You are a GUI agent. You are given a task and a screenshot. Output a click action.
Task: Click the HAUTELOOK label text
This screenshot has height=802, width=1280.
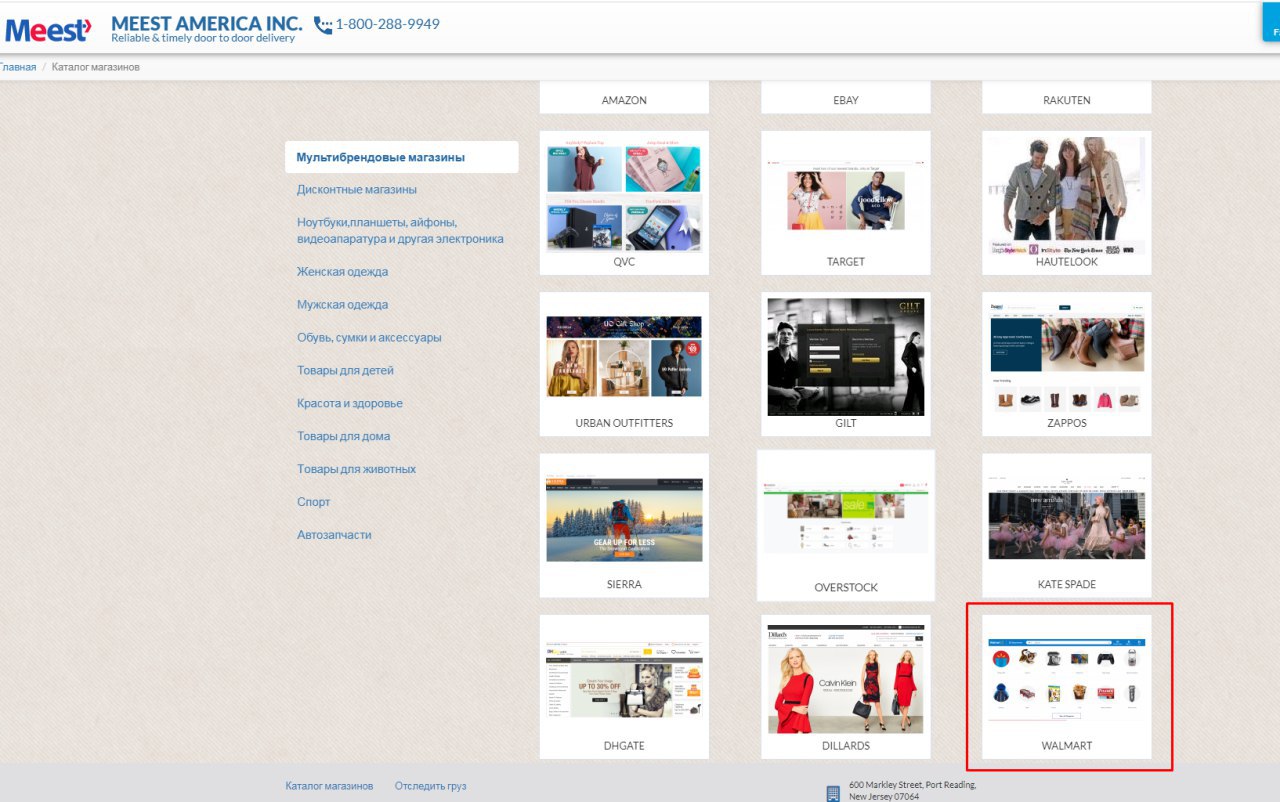tap(1067, 262)
